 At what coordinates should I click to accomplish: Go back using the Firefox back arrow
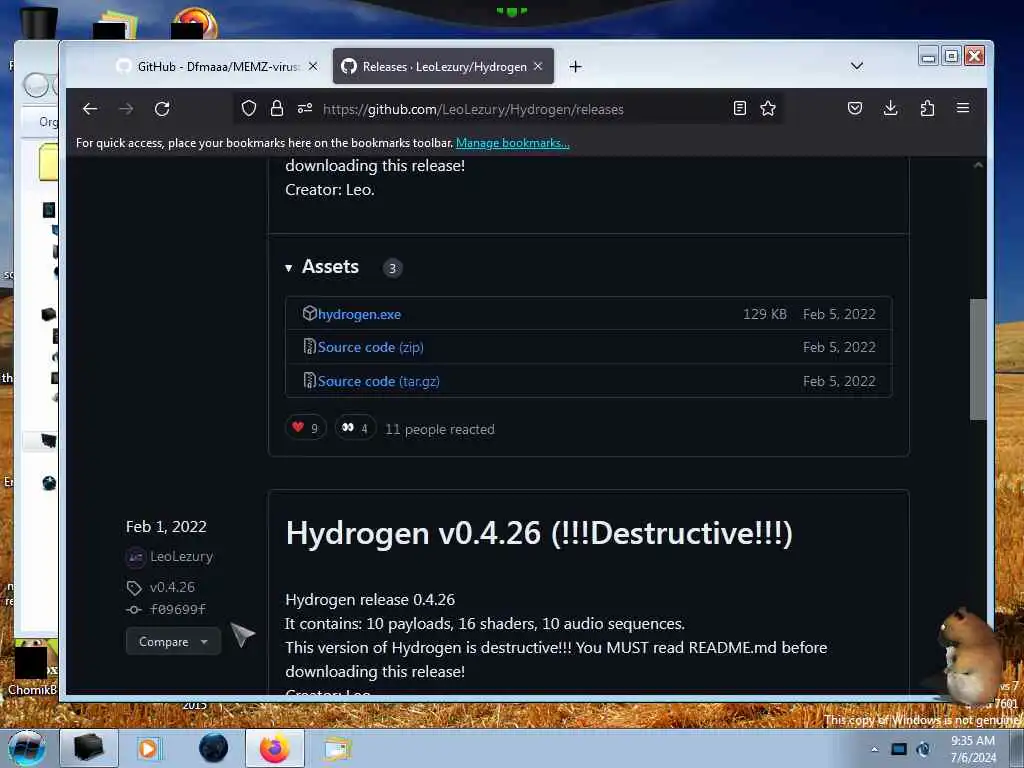[90, 109]
